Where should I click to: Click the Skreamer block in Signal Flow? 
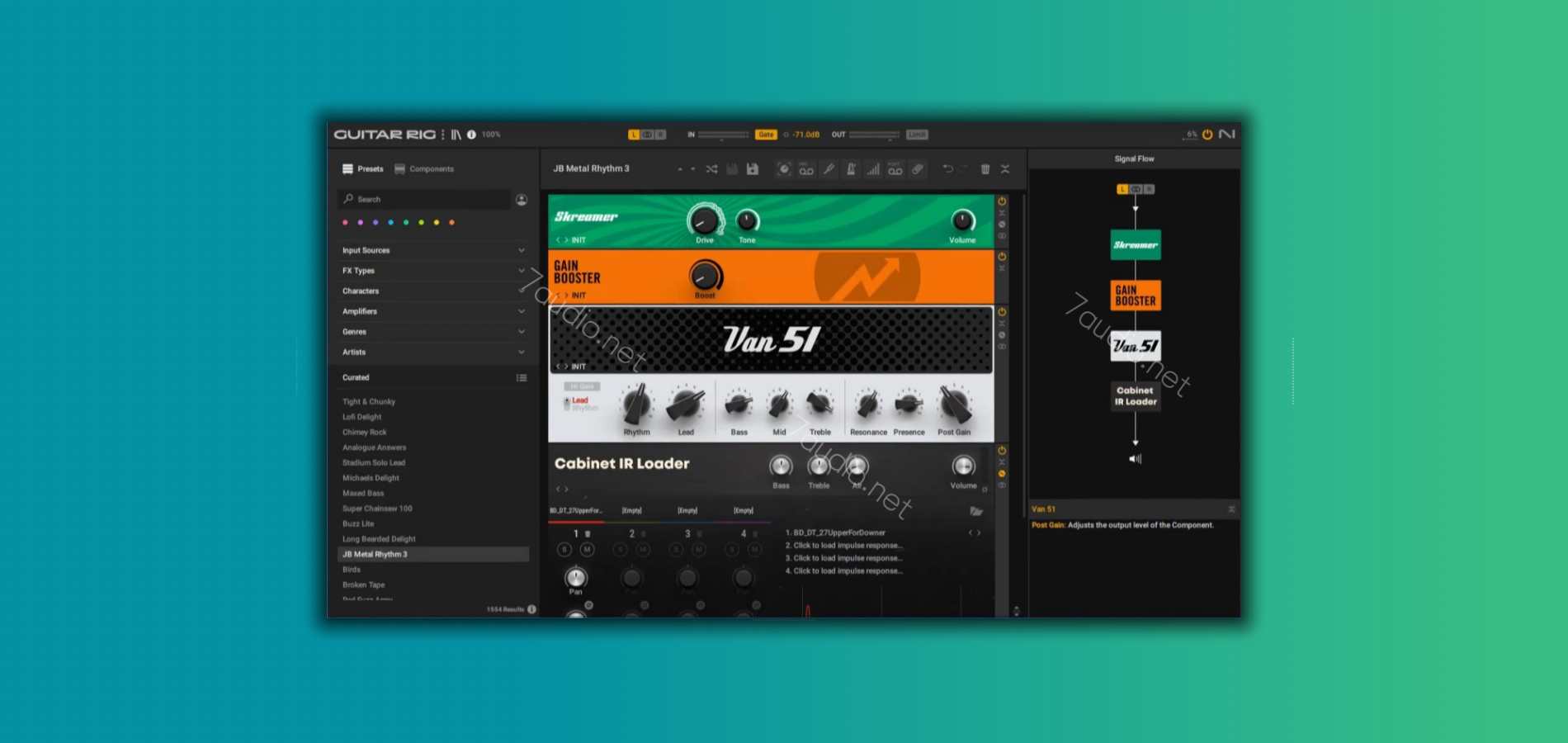pyautogui.click(x=1136, y=245)
